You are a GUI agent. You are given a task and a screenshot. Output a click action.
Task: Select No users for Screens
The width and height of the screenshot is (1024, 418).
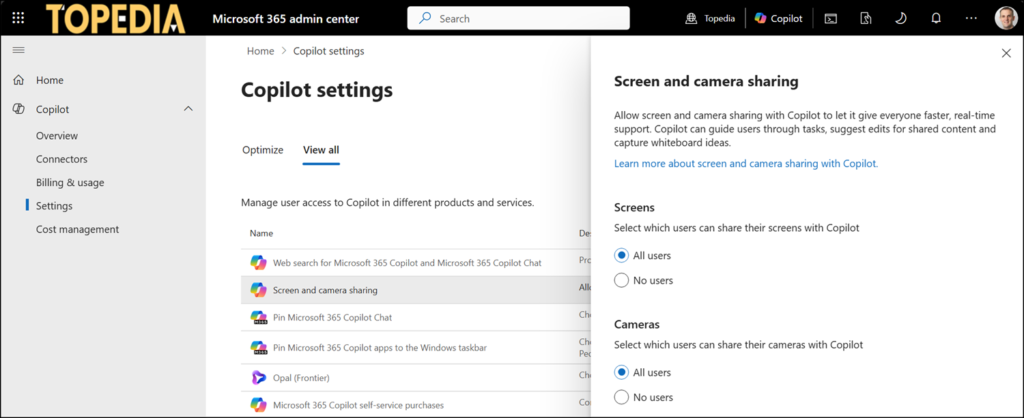(x=622, y=280)
